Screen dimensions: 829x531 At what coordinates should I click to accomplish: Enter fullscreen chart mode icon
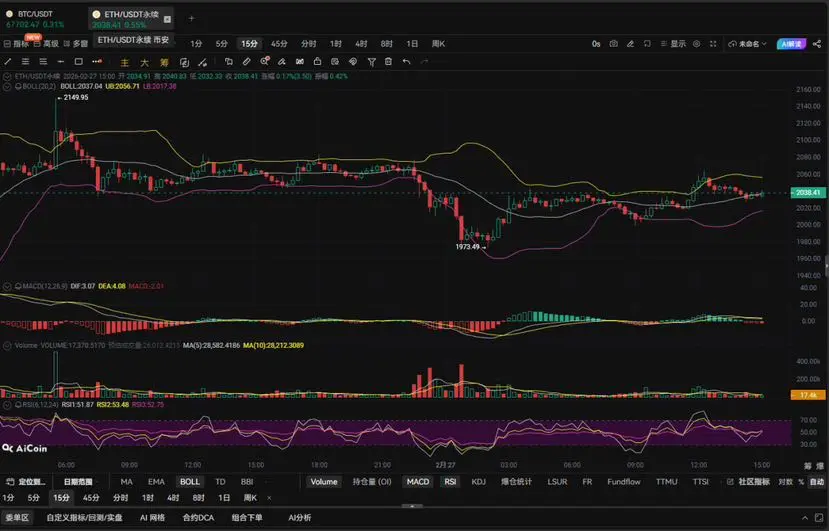(x=713, y=44)
